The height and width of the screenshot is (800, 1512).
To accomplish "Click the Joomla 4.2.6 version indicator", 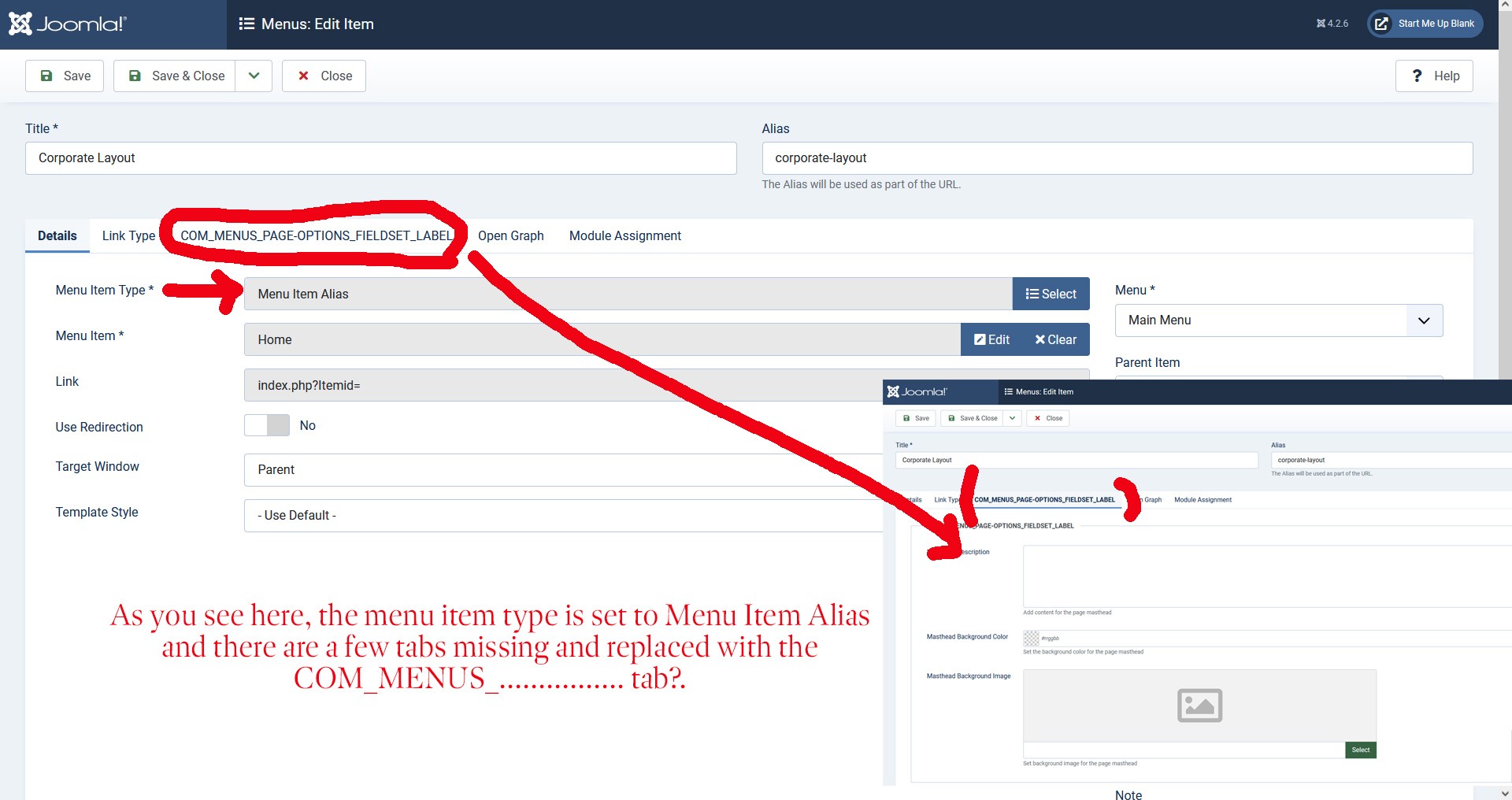I will pos(1332,24).
